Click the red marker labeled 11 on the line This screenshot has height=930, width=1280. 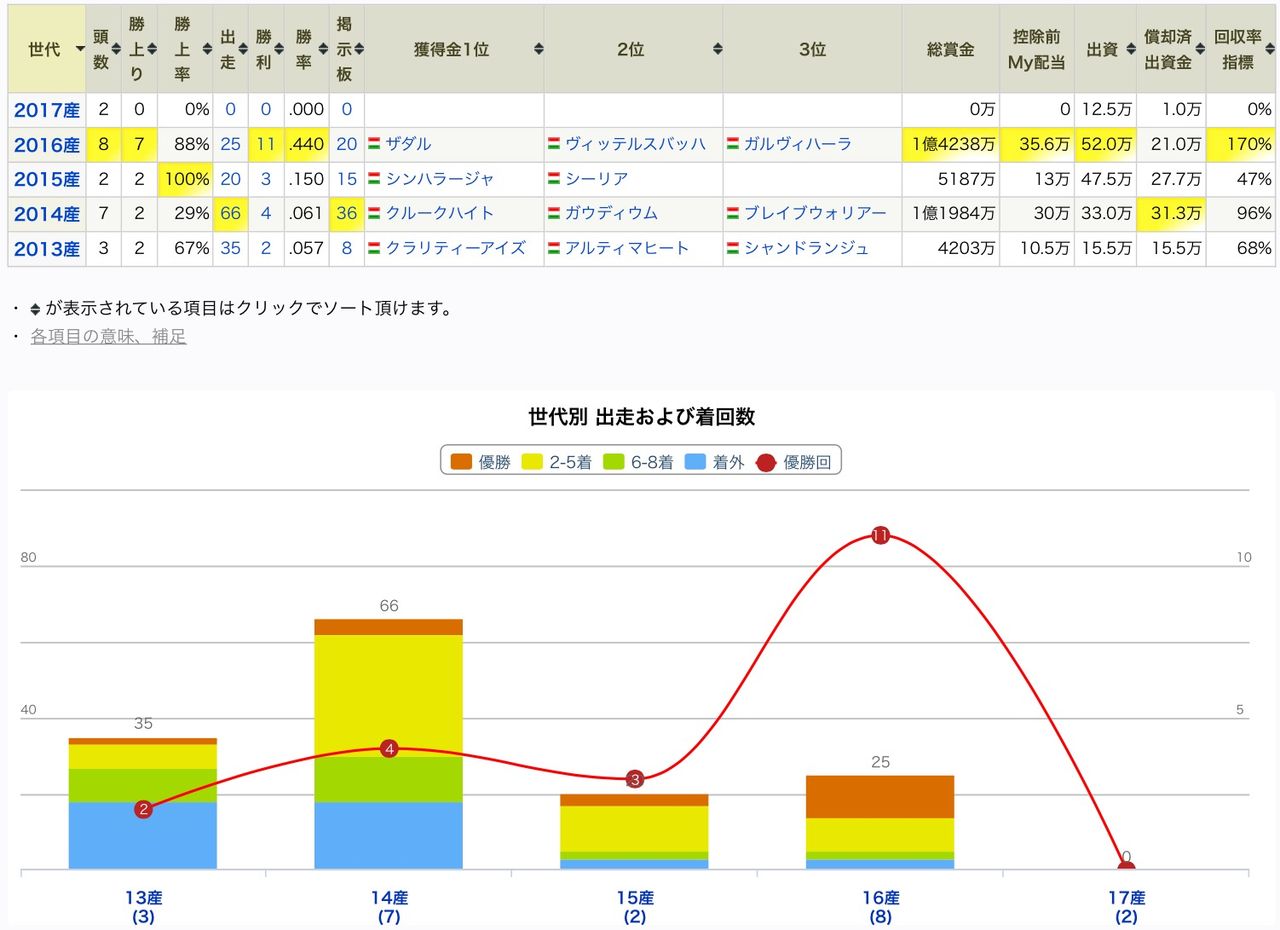click(x=880, y=535)
